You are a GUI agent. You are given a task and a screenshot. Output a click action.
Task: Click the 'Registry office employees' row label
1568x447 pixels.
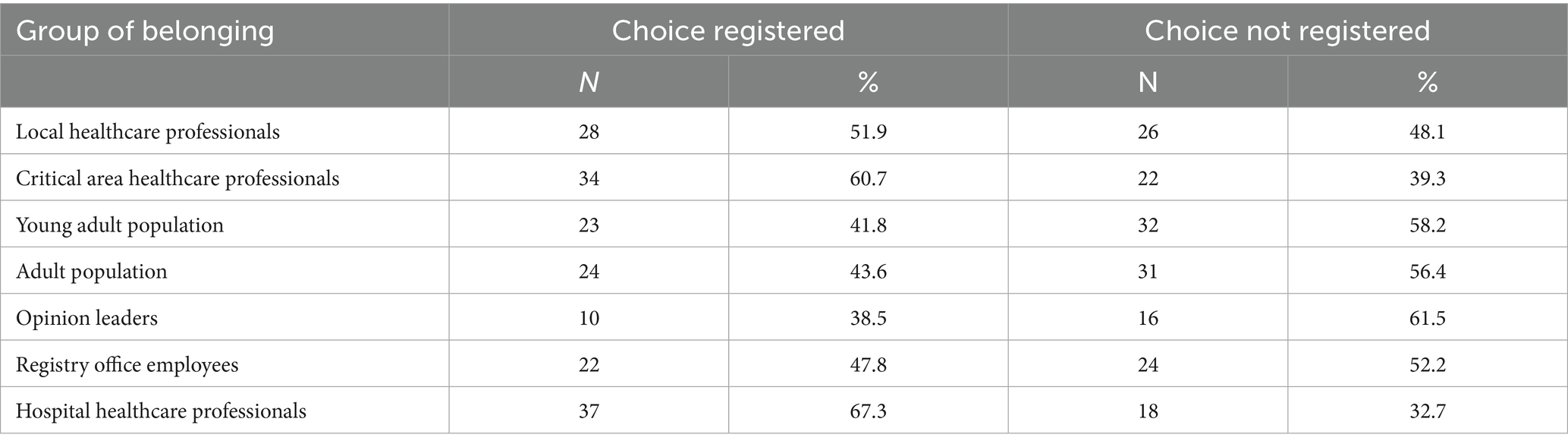click(127, 365)
